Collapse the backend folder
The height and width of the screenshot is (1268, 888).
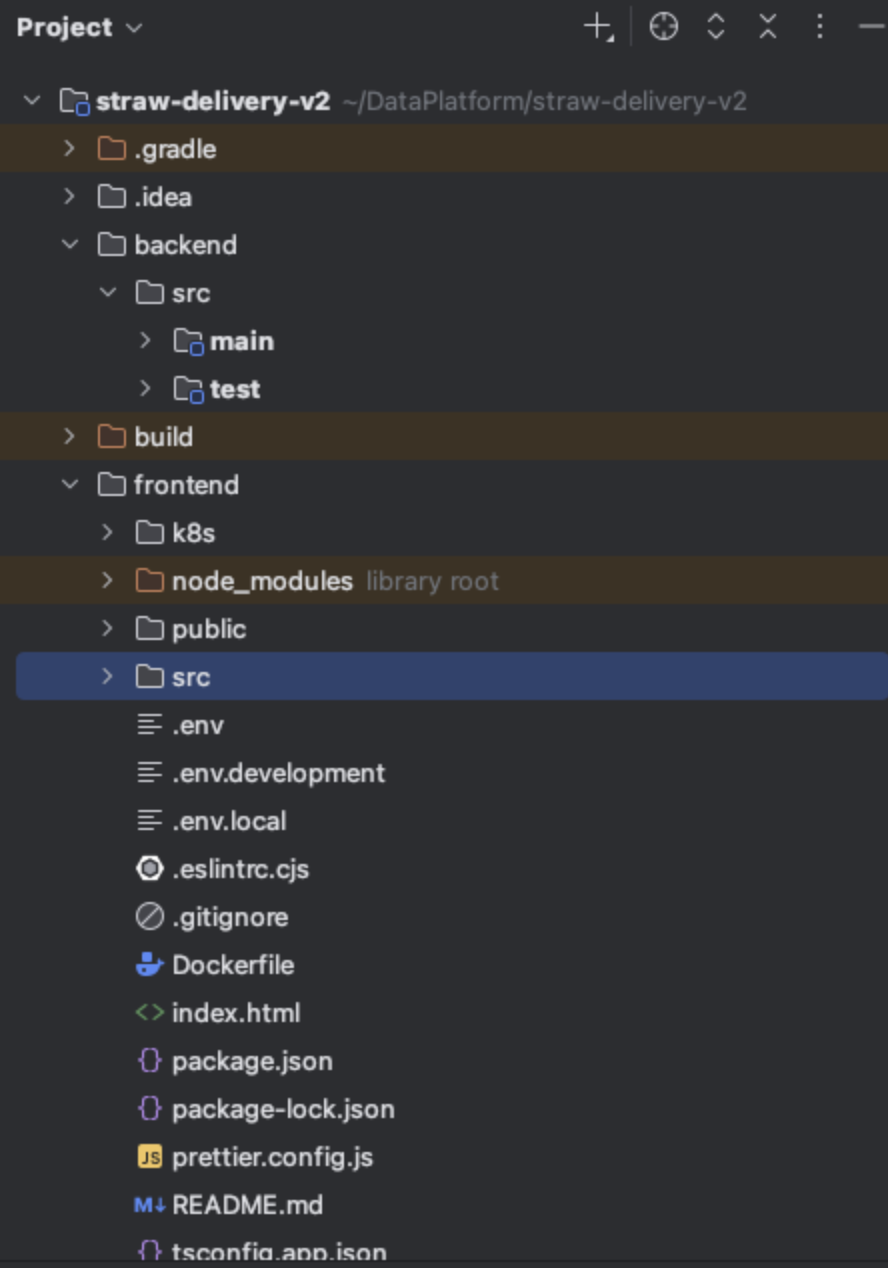69,245
